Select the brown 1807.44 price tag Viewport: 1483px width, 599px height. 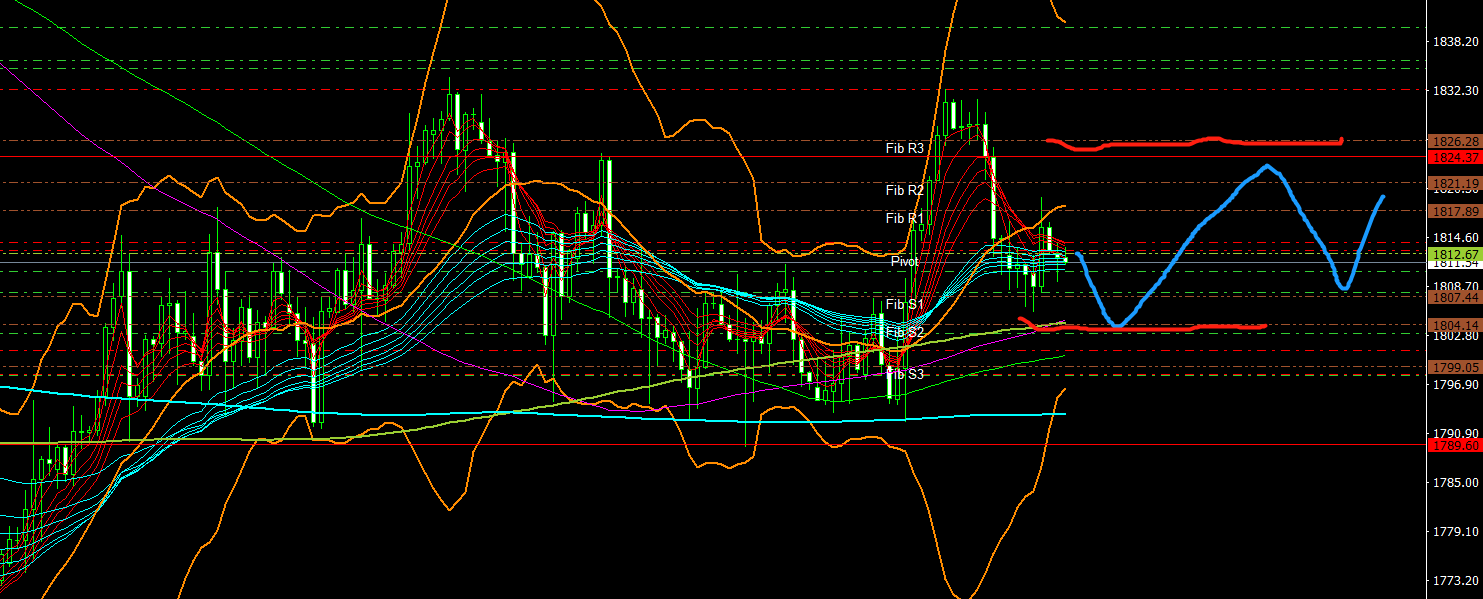coord(1455,298)
